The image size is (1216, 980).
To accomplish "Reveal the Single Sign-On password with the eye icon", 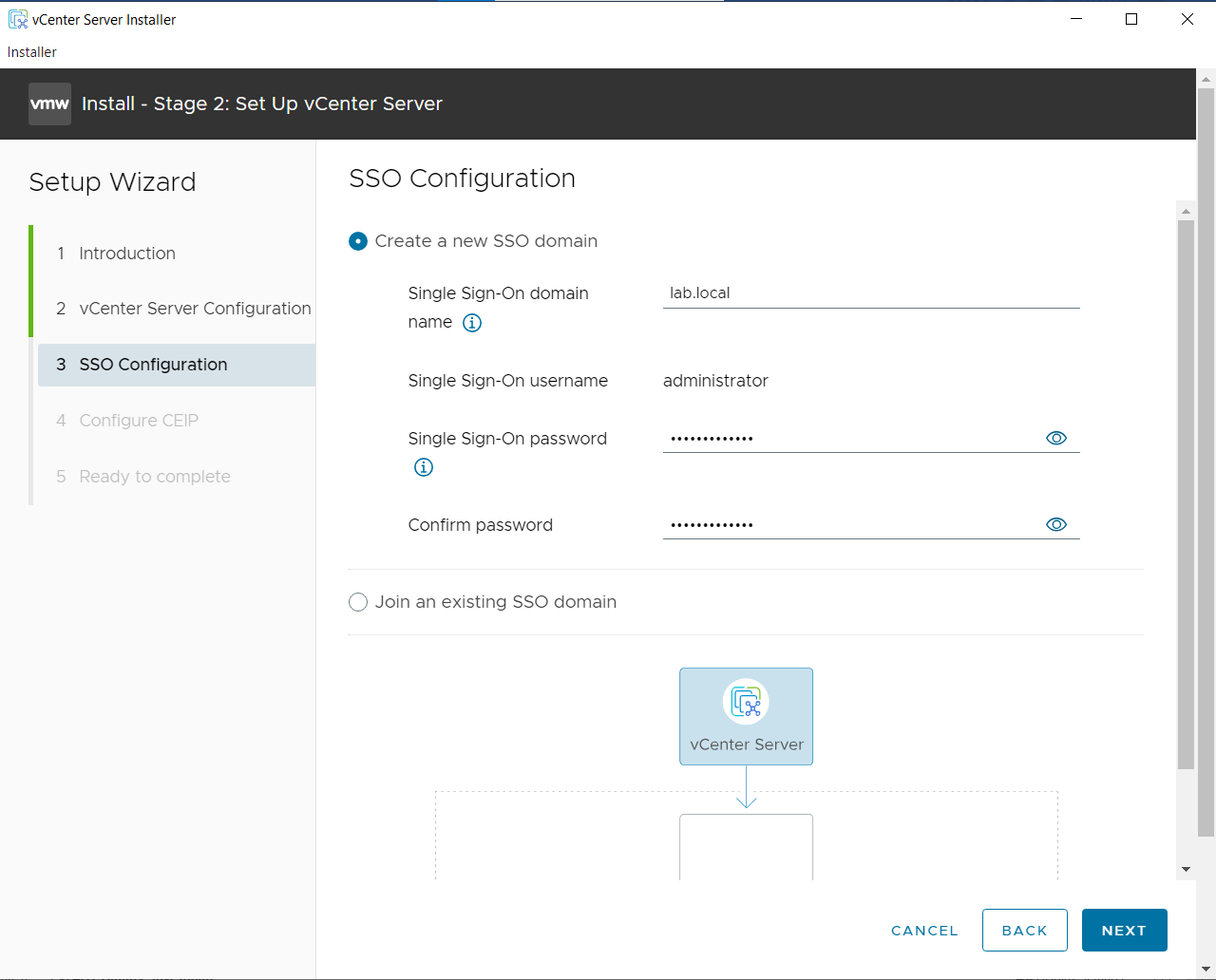I will [x=1056, y=438].
